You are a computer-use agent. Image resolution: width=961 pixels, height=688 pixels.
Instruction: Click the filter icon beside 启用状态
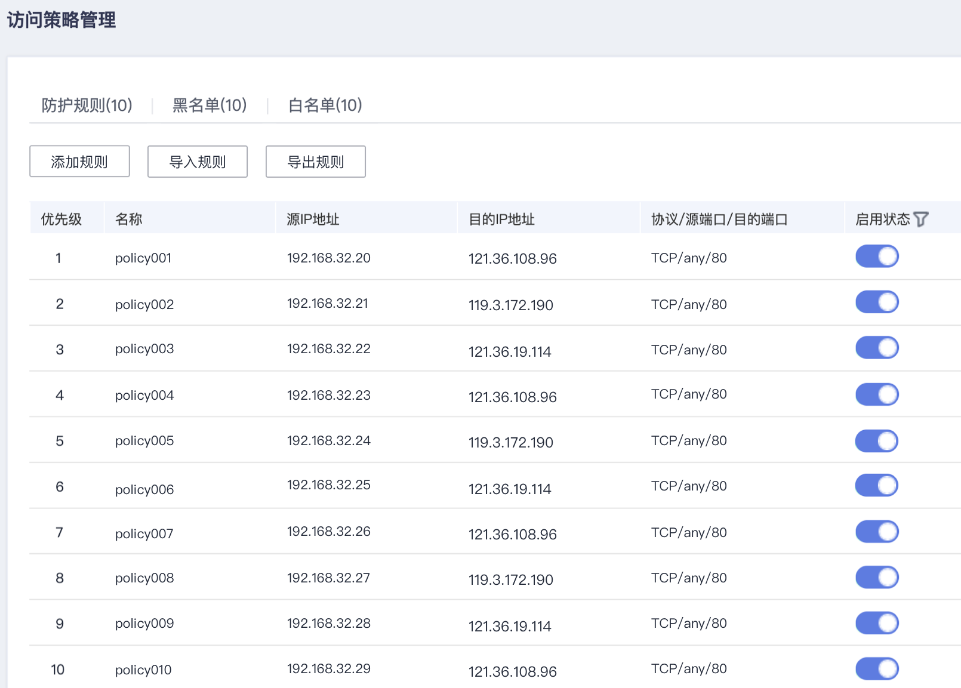(921, 219)
